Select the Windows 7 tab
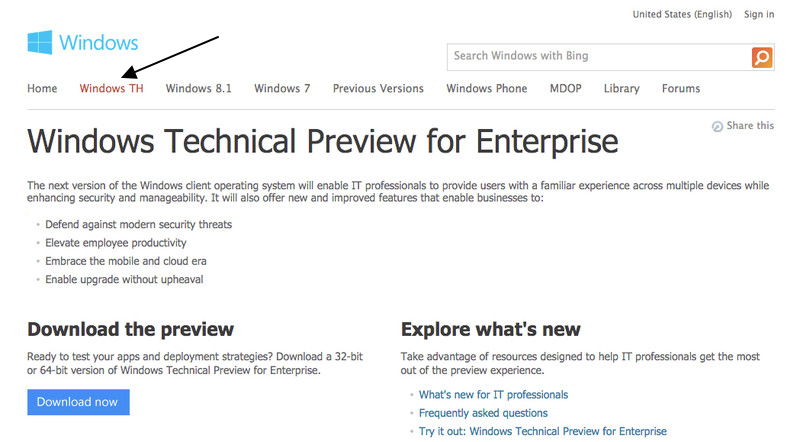The height and width of the screenshot is (442, 800). 282,88
